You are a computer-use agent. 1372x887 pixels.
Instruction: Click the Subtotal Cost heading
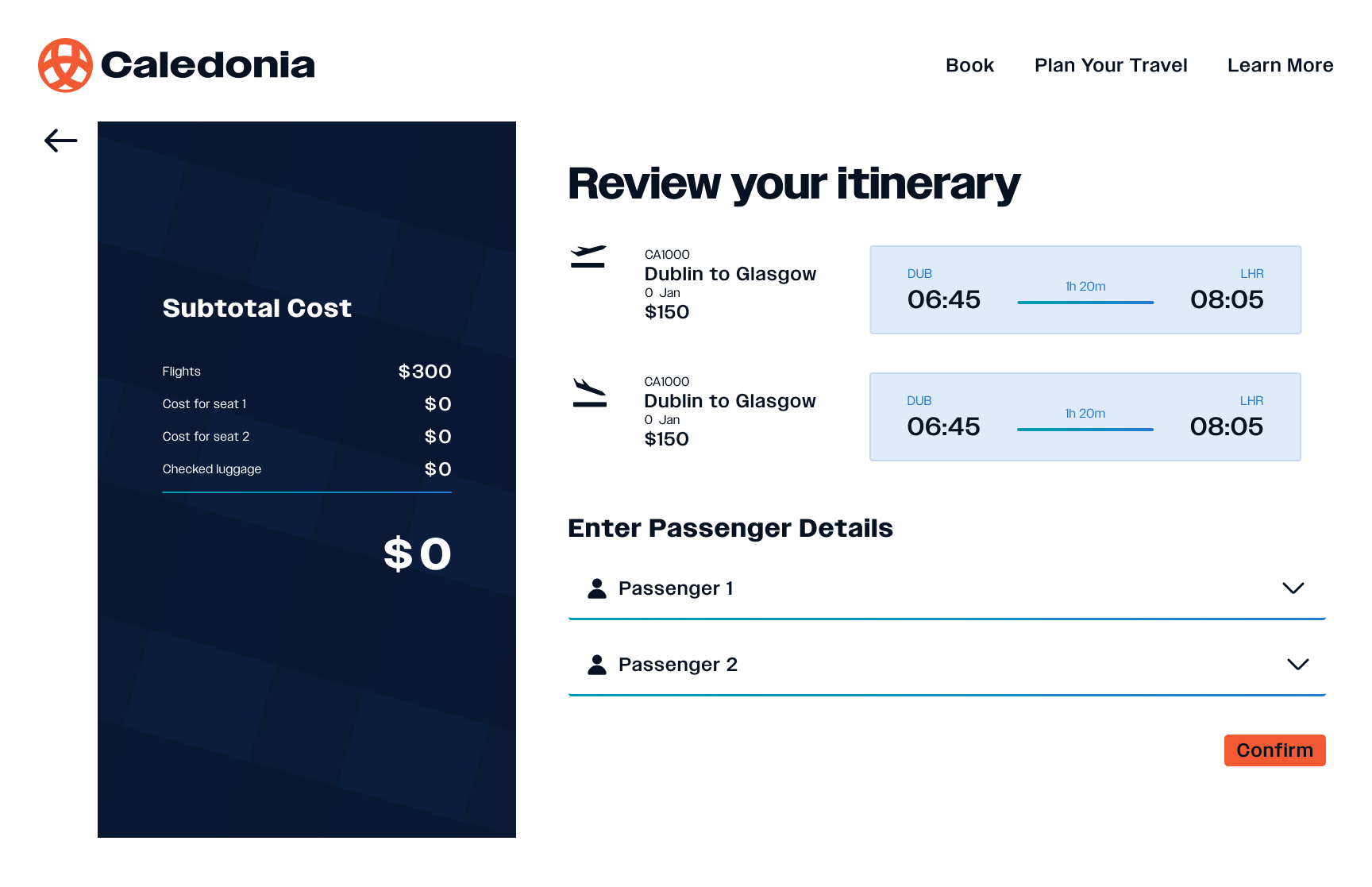(256, 308)
